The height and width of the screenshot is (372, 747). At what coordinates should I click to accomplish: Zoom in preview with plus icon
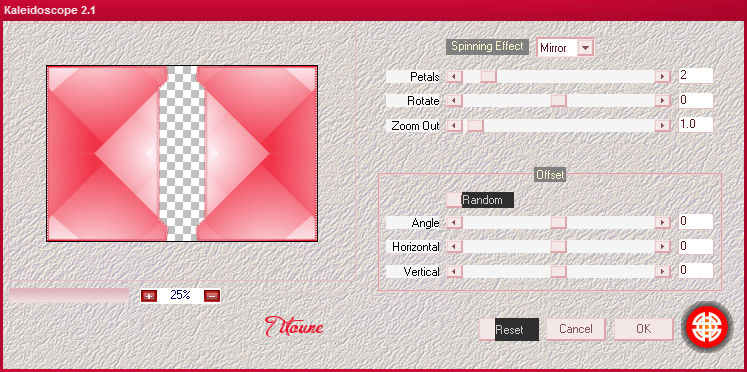point(149,296)
